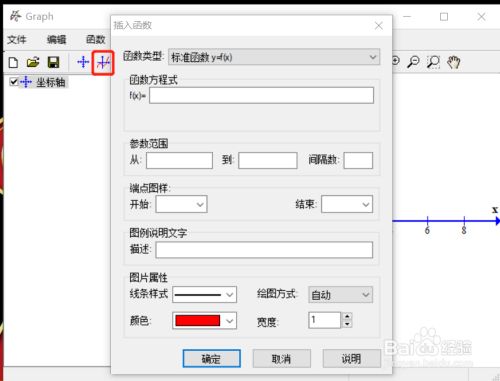Click the zoom in icon beside dialog
Image resolution: width=500 pixels, height=381 pixels.
click(396, 61)
